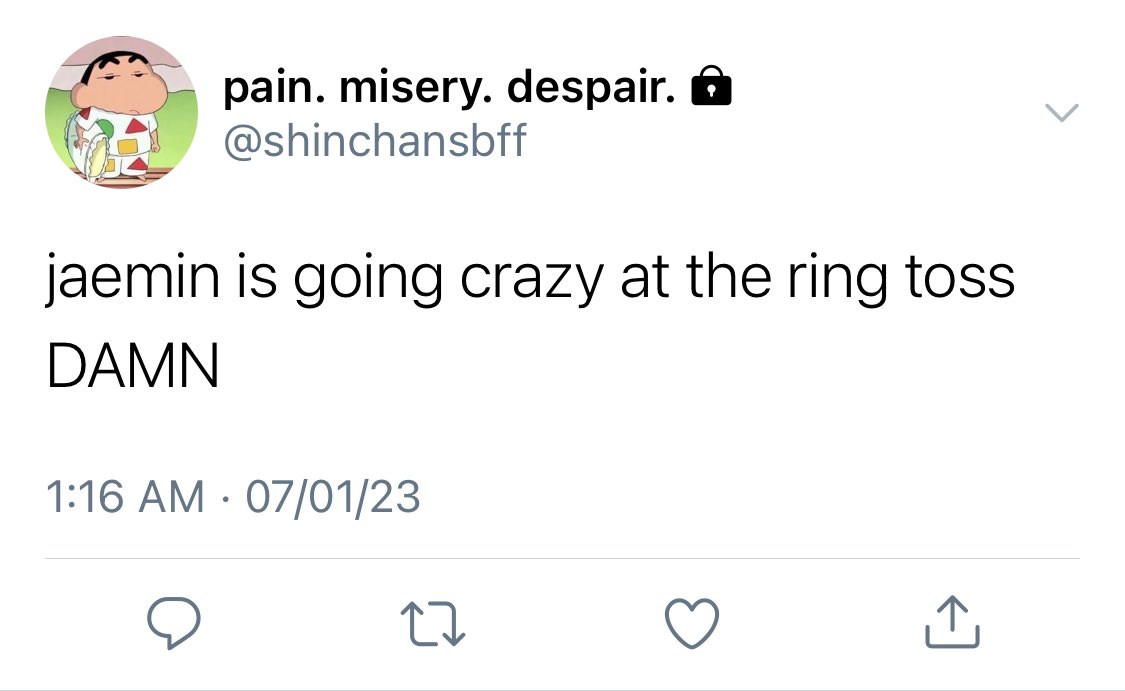This screenshot has height=691, width=1125.
Task: Click the display name pain. misery. despair.
Action: pyautogui.click(x=450, y=89)
